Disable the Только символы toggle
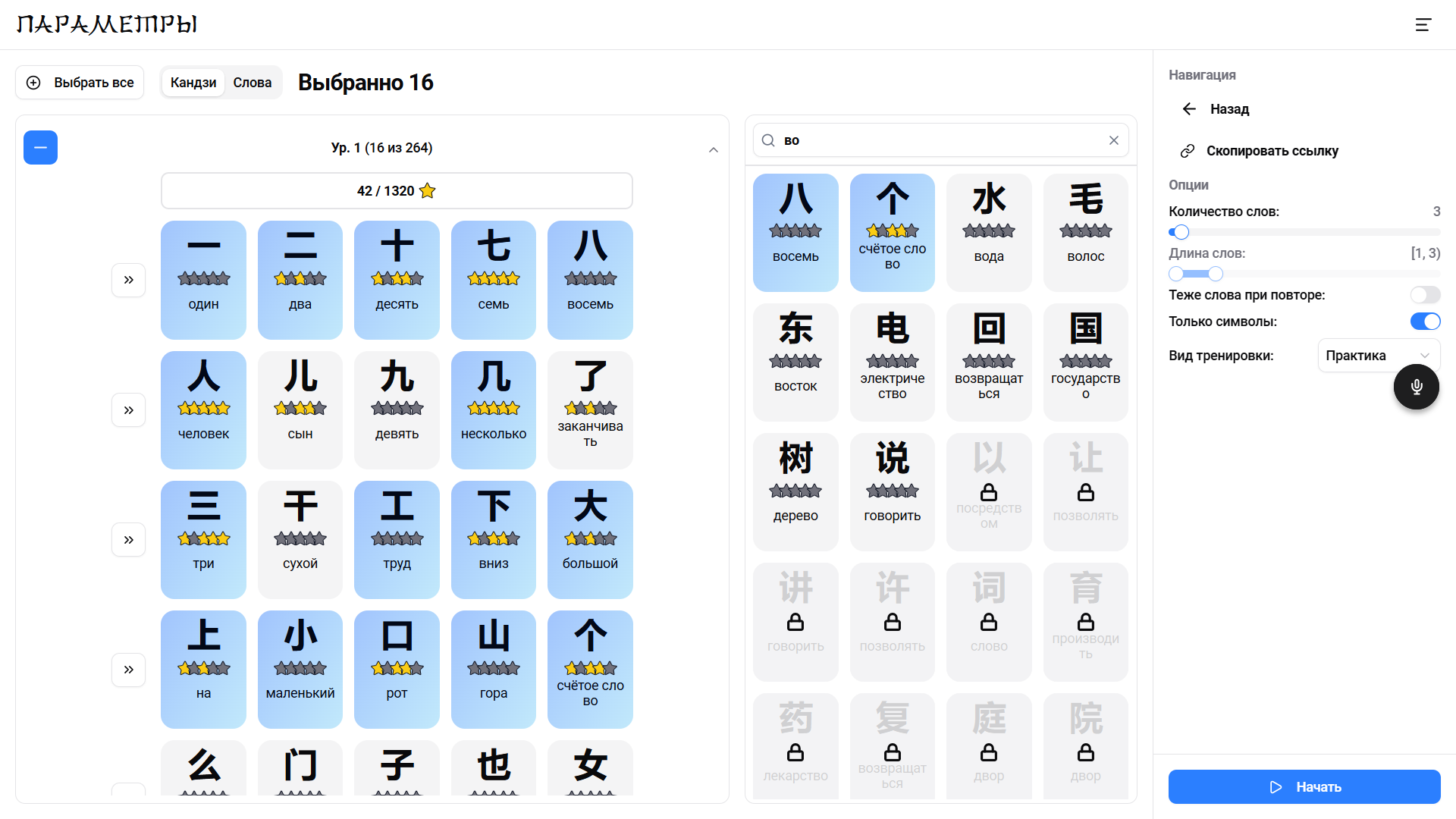This screenshot has width=1456, height=819. (1426, 321)
